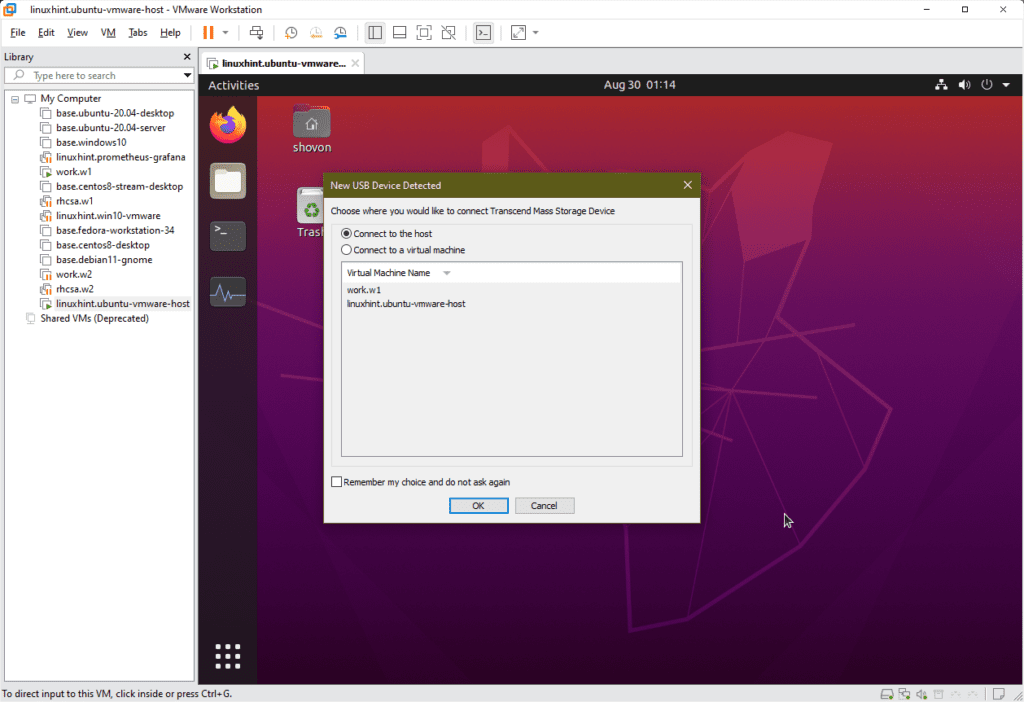Open the pause button dropdown arrow
This screenshot has height=702, width=1024.
[224, 32]
